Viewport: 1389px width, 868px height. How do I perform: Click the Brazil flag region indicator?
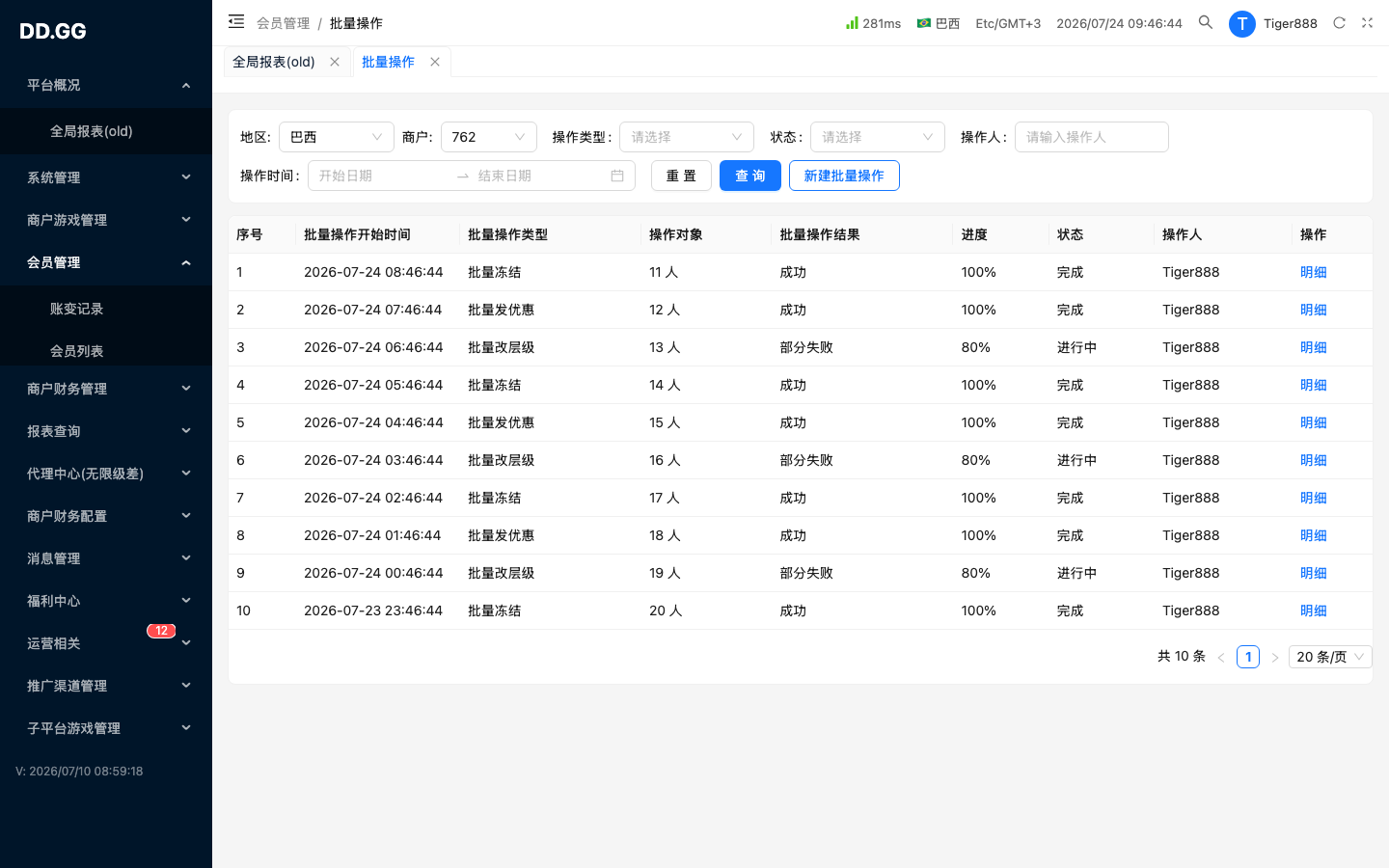point(938,23)
